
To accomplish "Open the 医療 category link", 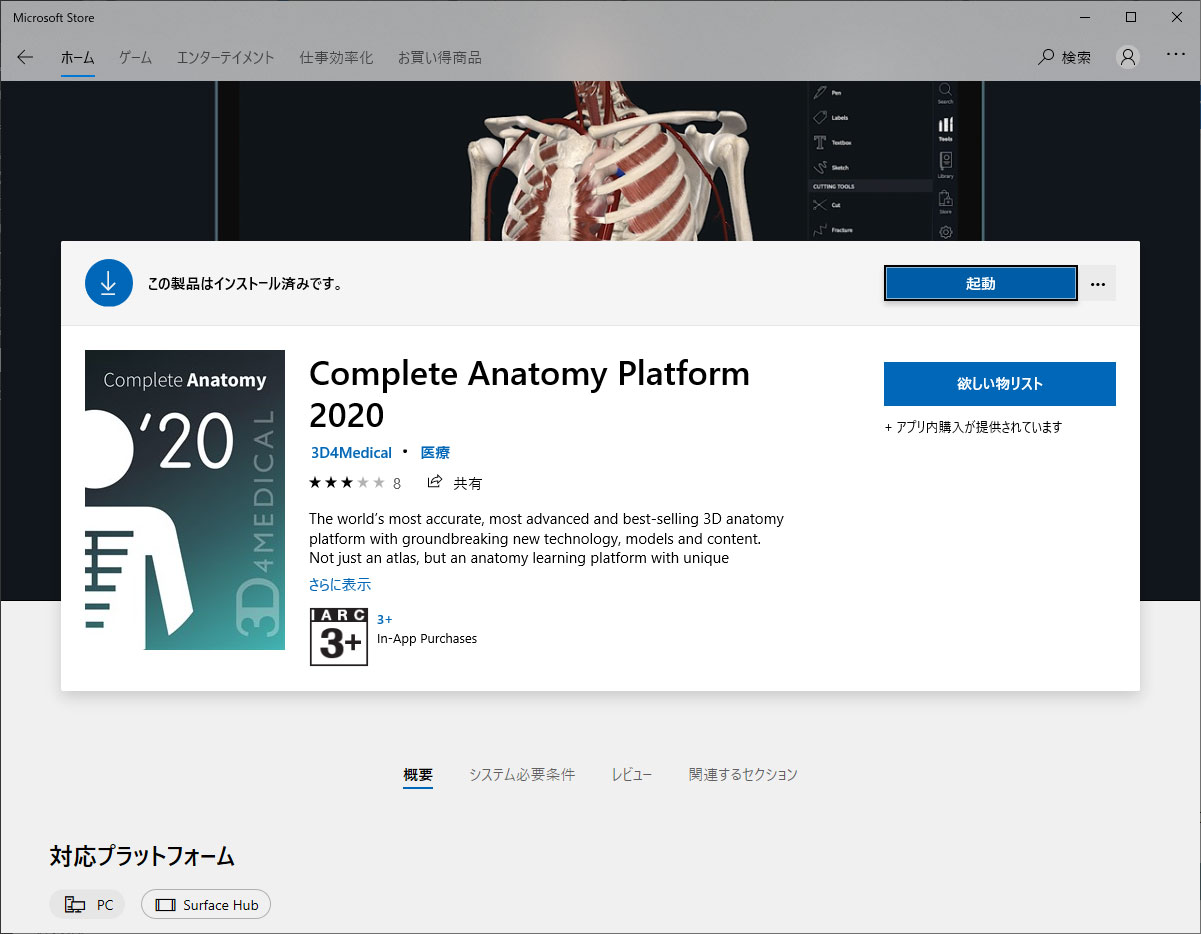I will point(435,453).
